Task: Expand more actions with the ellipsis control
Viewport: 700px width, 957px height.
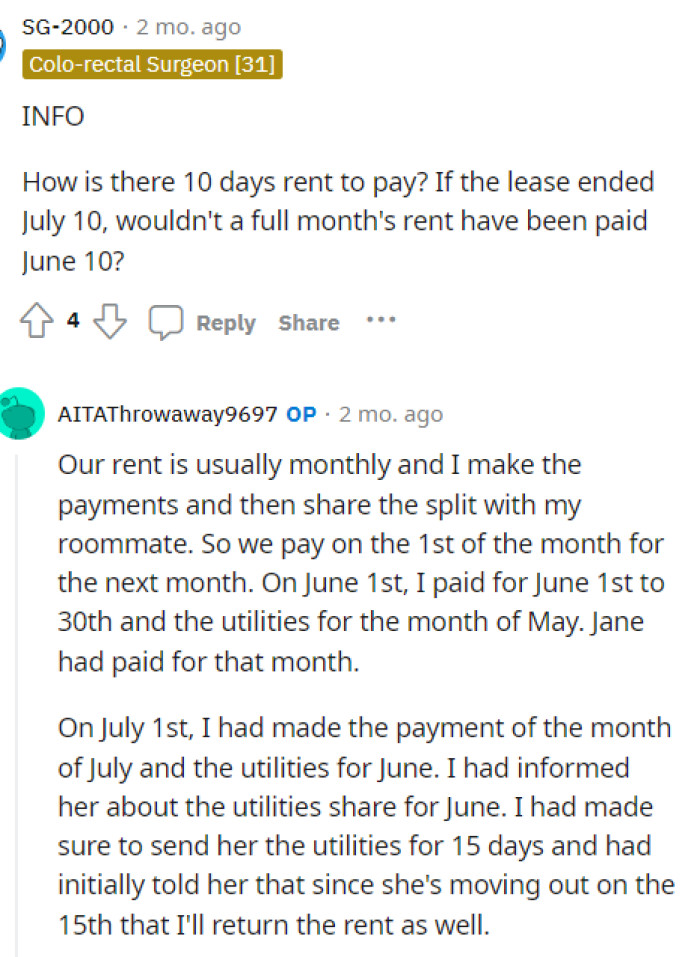Action: [381, 321]
